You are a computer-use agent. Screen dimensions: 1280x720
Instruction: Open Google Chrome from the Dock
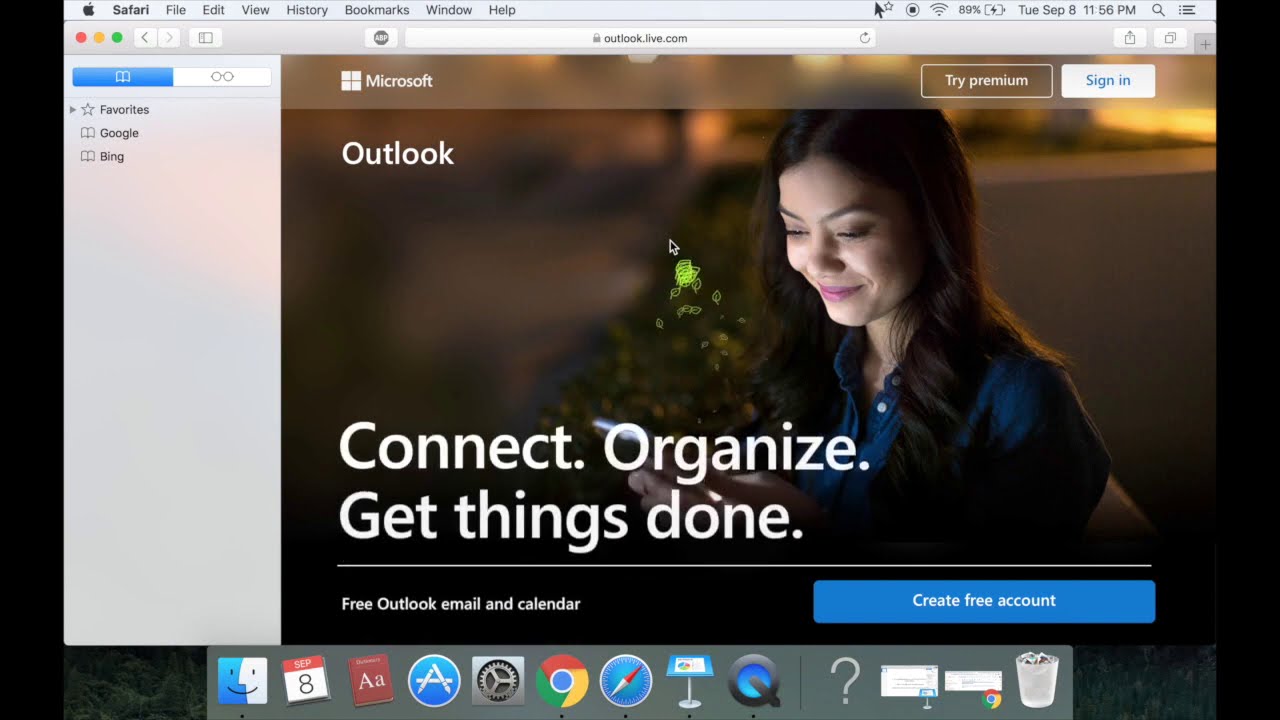point(562,681)
